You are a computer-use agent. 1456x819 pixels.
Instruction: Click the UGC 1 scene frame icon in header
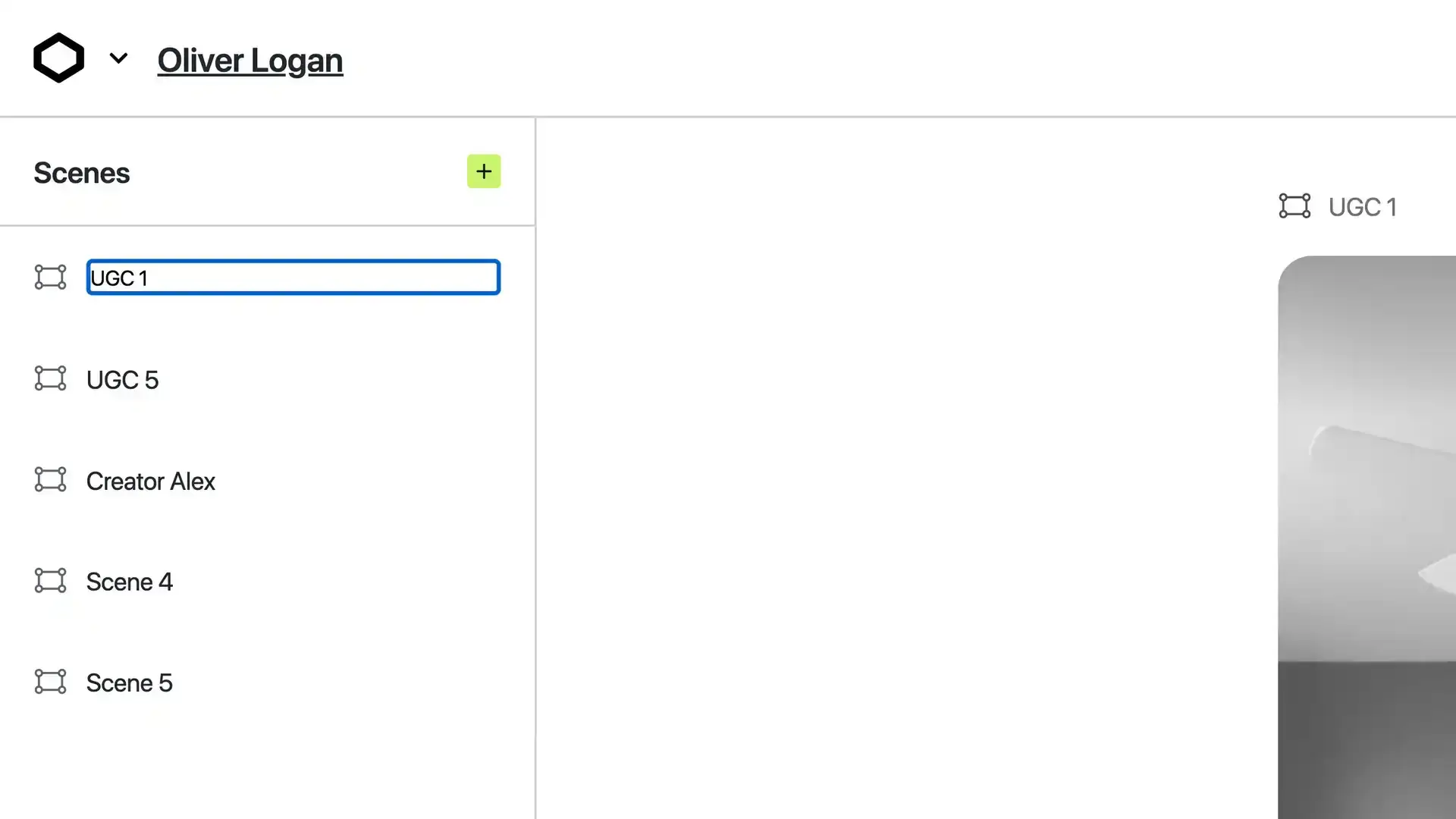pyautogui.click(x=1295, y=207)
